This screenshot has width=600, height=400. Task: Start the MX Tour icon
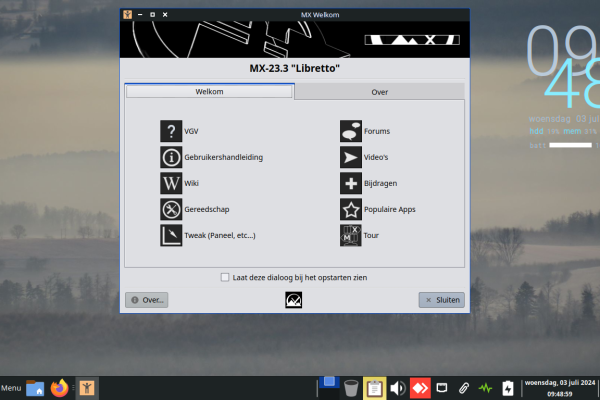350,235
